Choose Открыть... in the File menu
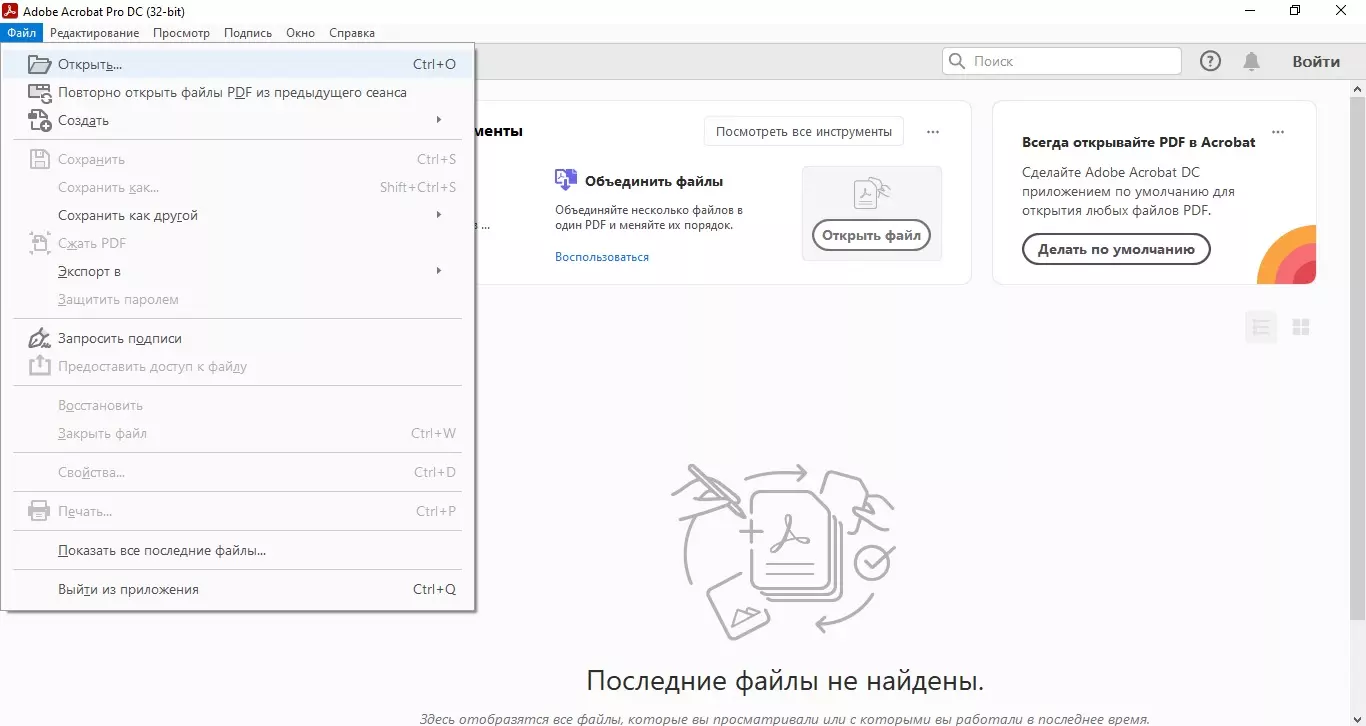Image resolution: width=1366 pixels, height=726 pixels. [237, 64]
